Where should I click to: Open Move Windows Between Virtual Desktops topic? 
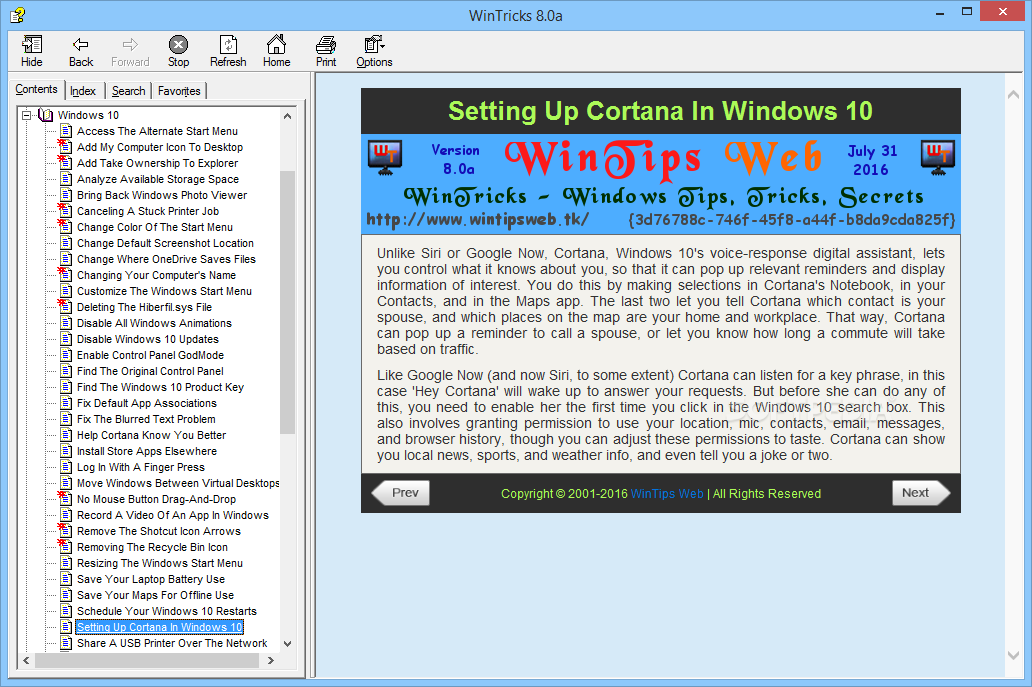click(x=178, y=483)
